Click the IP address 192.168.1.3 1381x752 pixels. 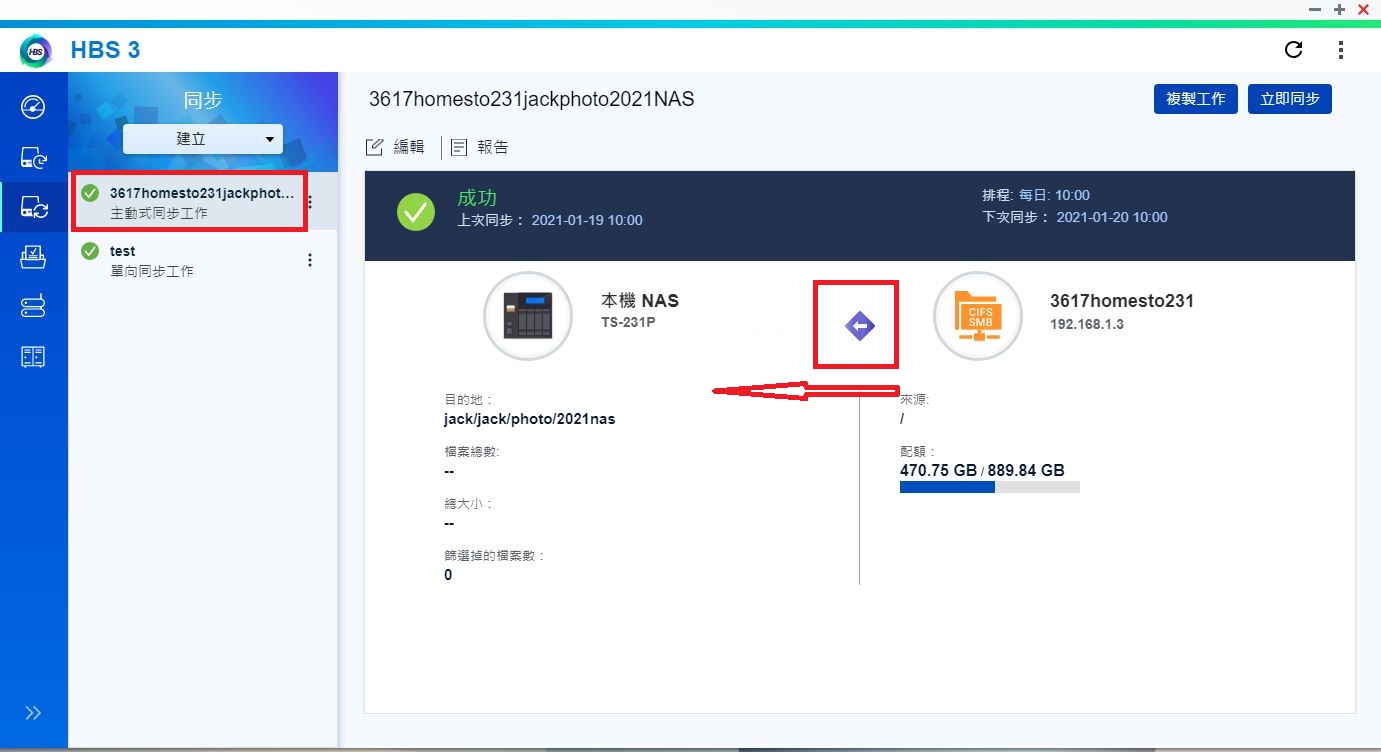click(1087, 324)
